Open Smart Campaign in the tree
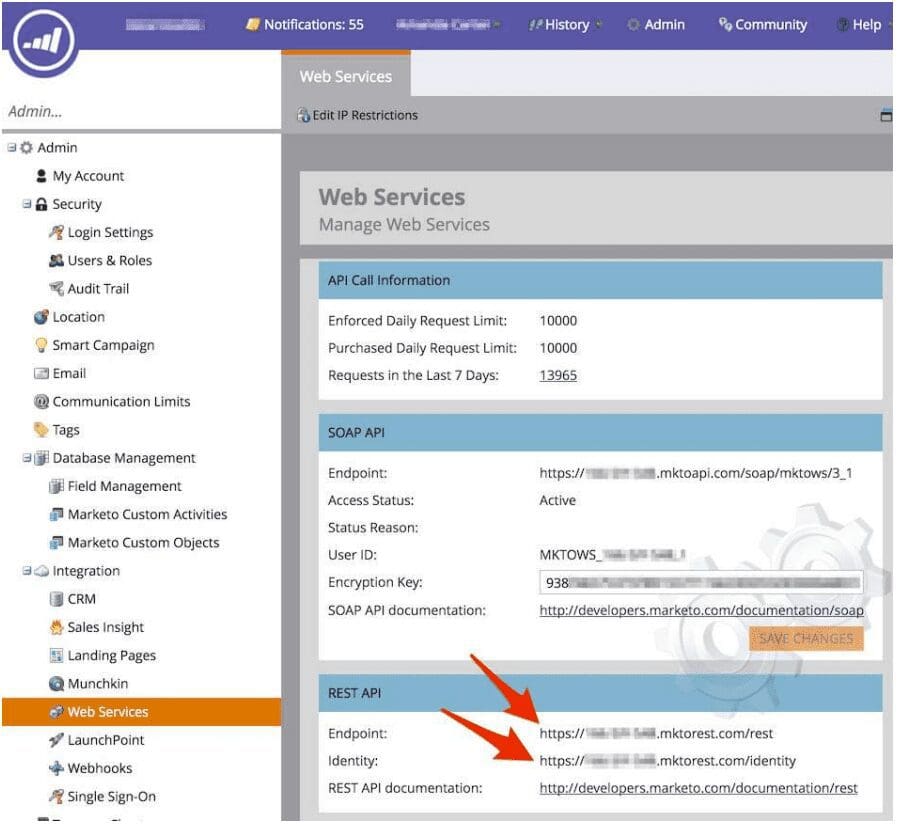Image resolution: width=900 pixels, height=828 pixels. (x=104, y=345)
